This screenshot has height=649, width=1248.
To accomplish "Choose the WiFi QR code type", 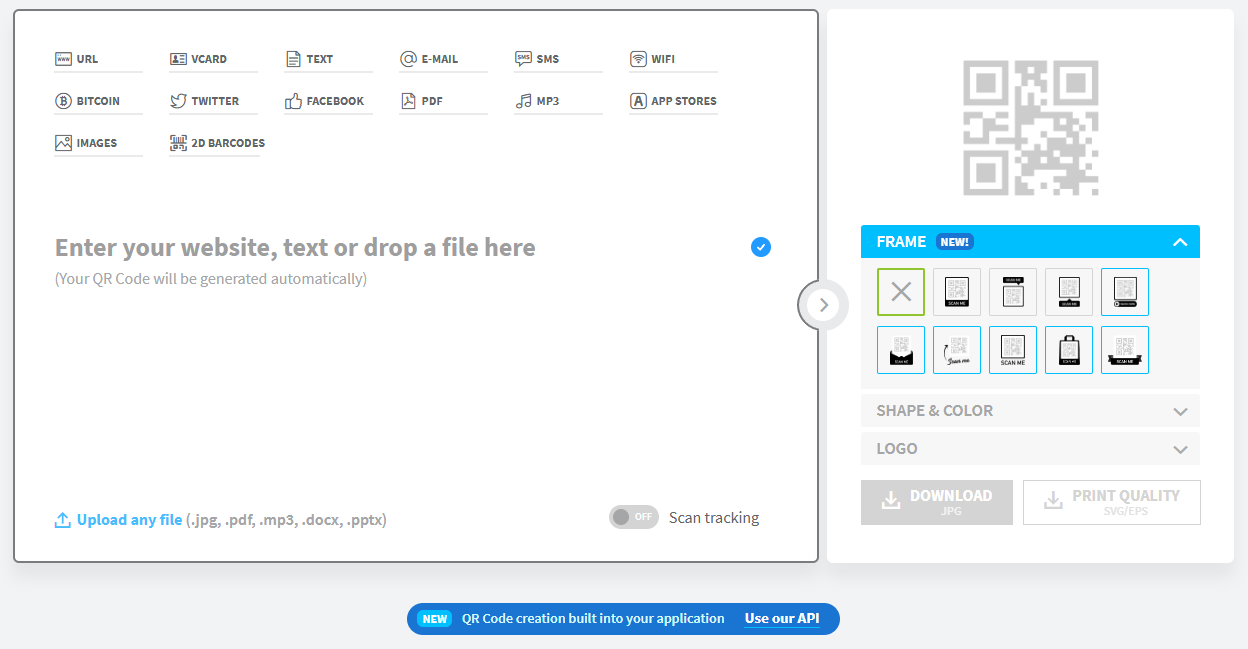I will [x=652, y=59].
